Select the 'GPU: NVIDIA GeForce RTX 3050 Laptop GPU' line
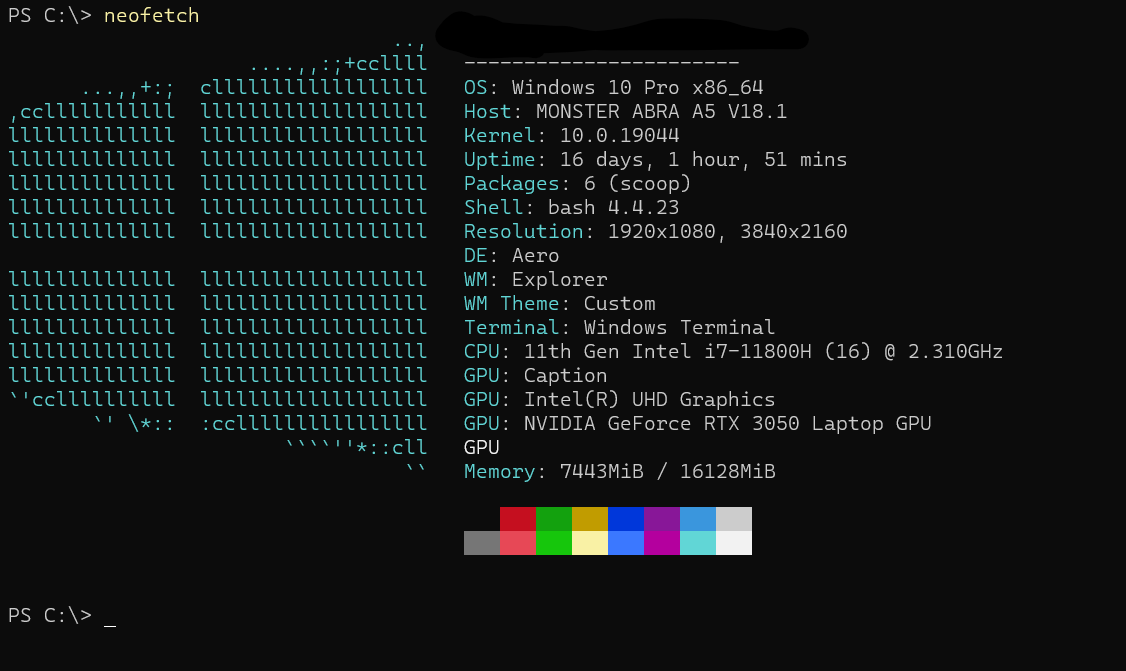 [697, 423]
